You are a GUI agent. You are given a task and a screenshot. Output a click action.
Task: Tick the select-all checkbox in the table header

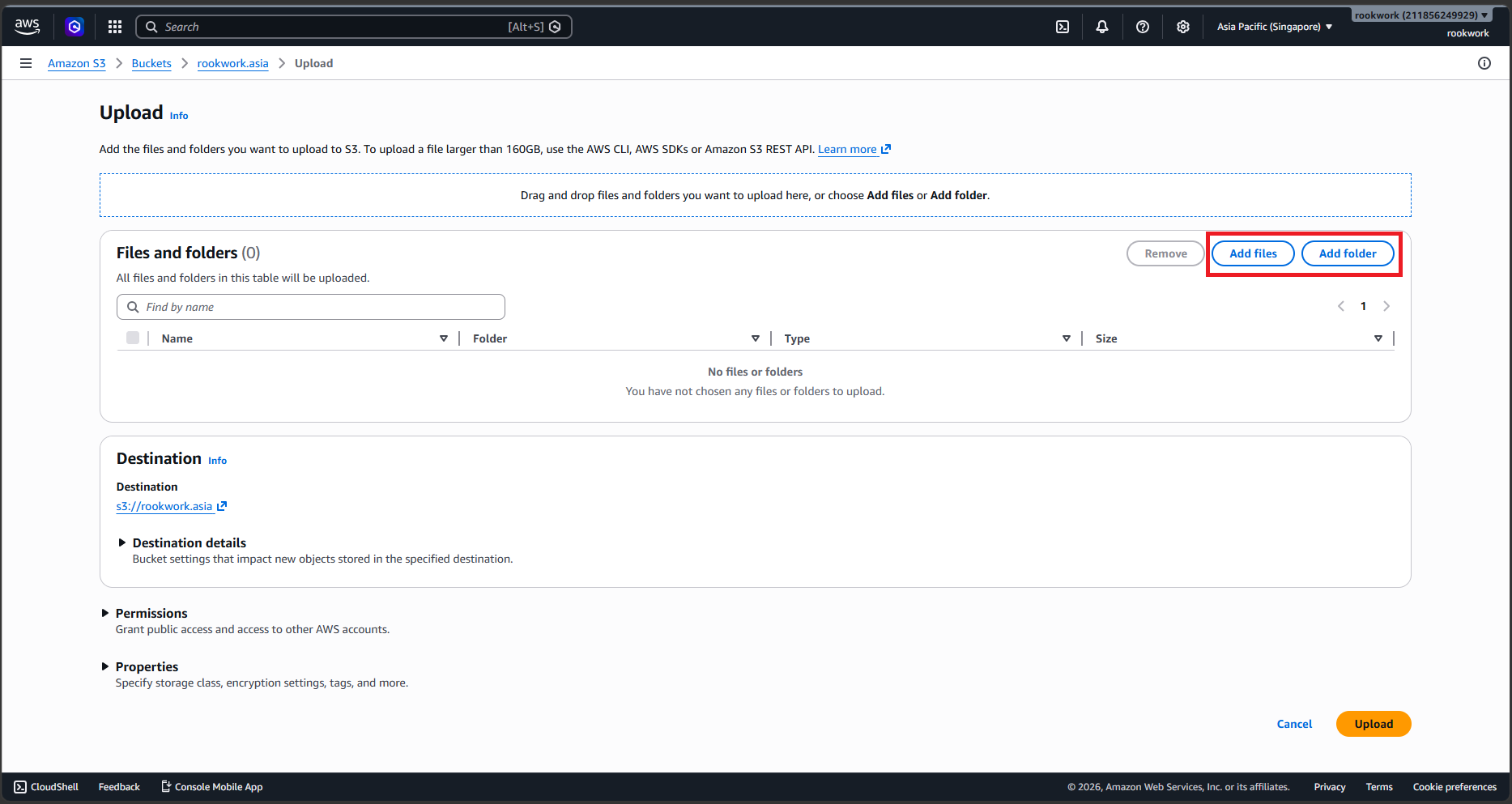tap(133, 338)
